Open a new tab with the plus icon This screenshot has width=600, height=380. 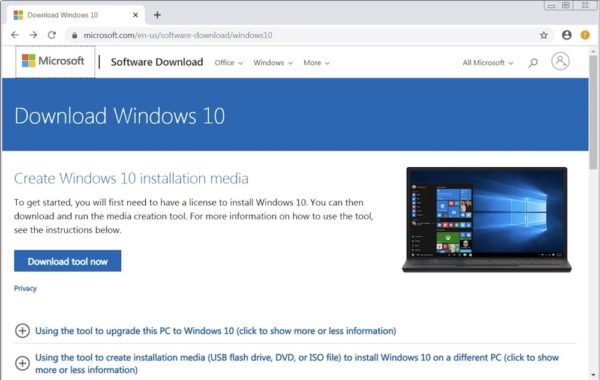click(x=157, y=15)
